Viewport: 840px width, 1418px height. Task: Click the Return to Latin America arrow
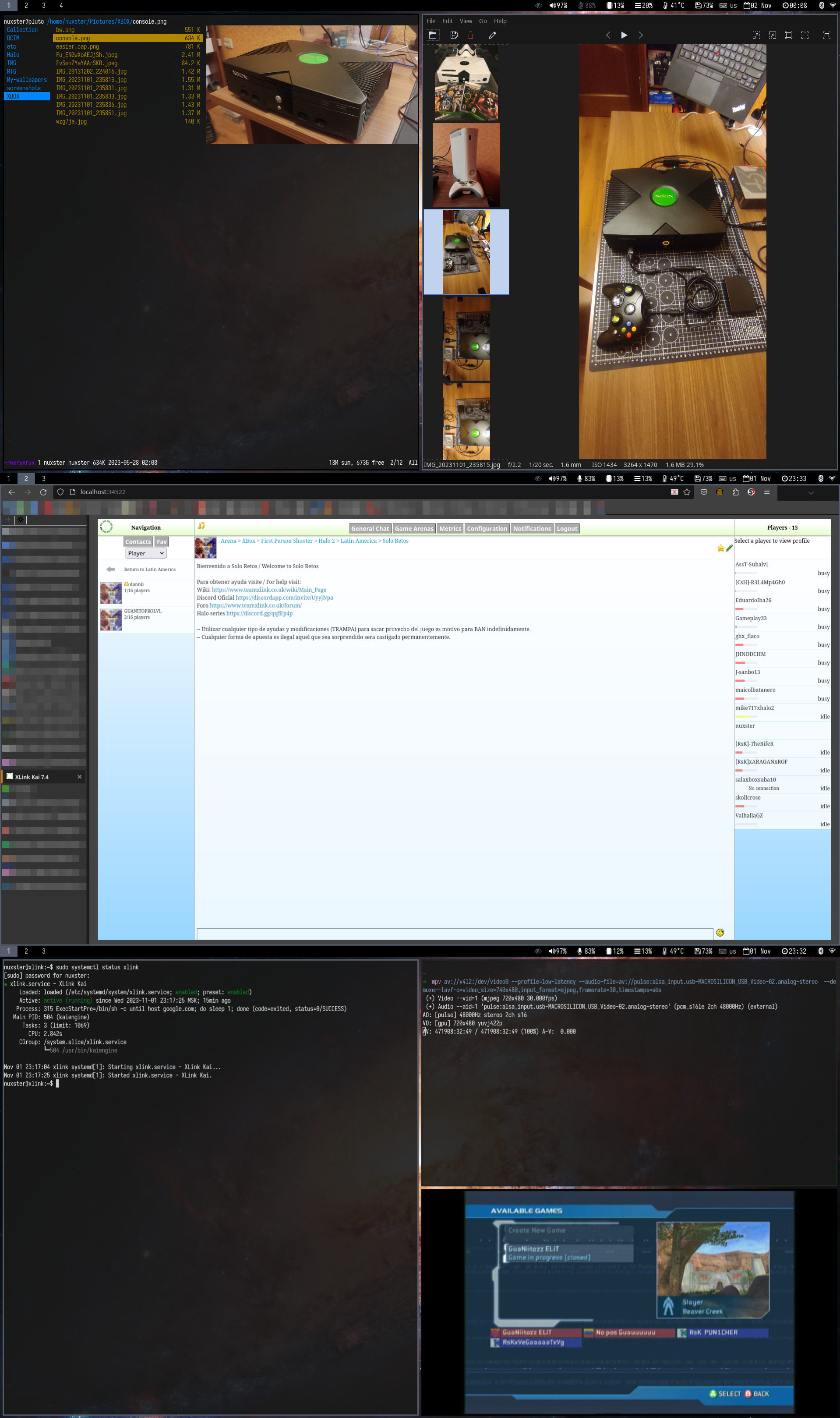click(111, 569)
